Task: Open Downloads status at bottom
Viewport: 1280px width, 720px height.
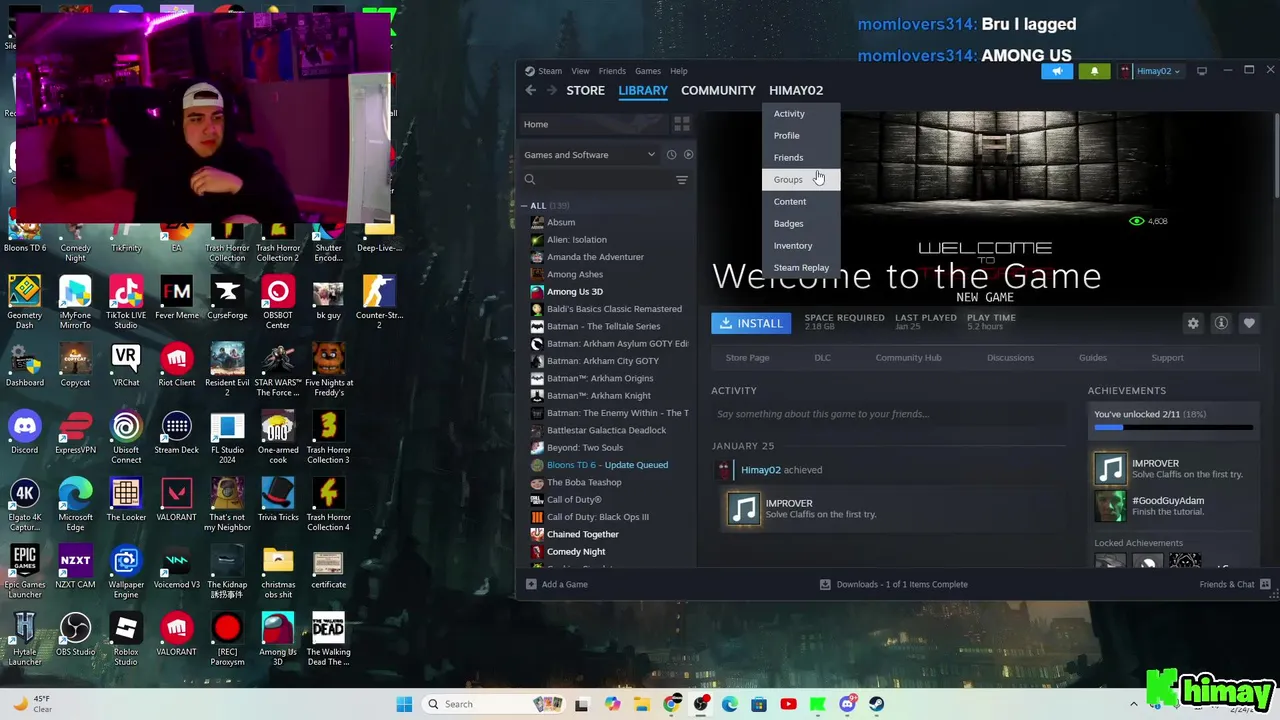Action: click(894, 584)
